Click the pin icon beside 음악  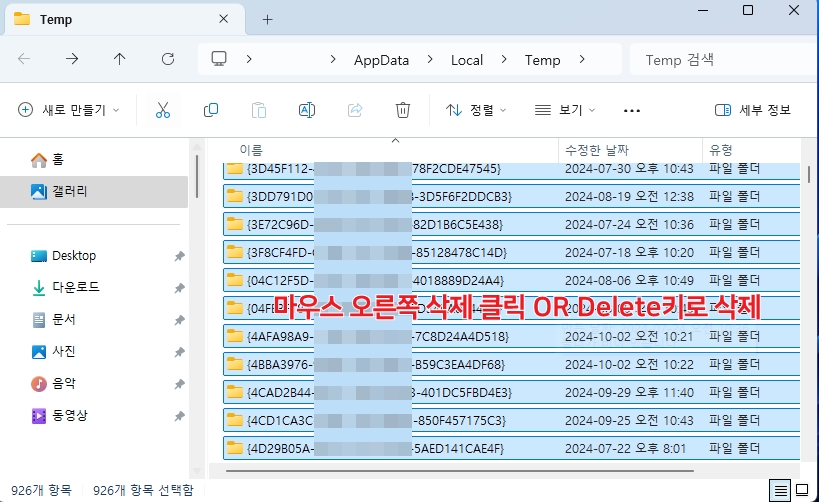click(x=179, y=384)
